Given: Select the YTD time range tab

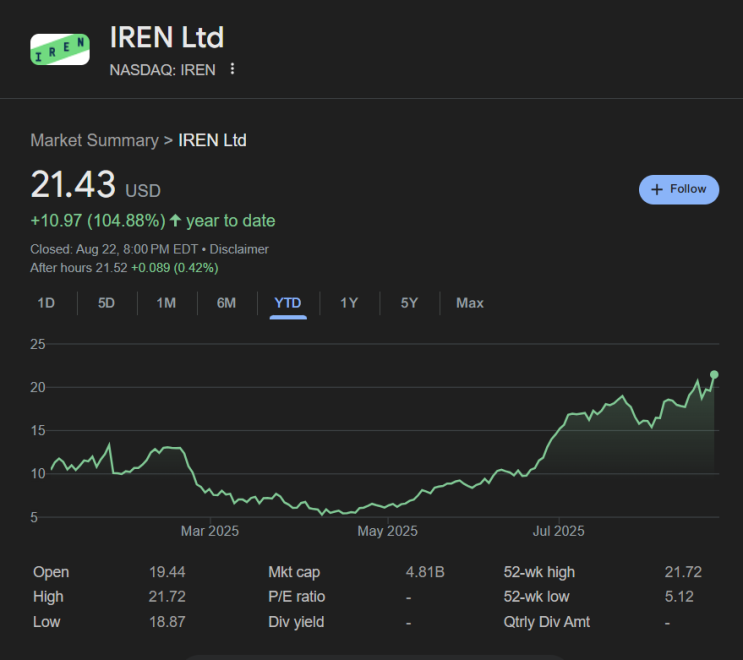Looking at the screenshot, I should point(288,303).
